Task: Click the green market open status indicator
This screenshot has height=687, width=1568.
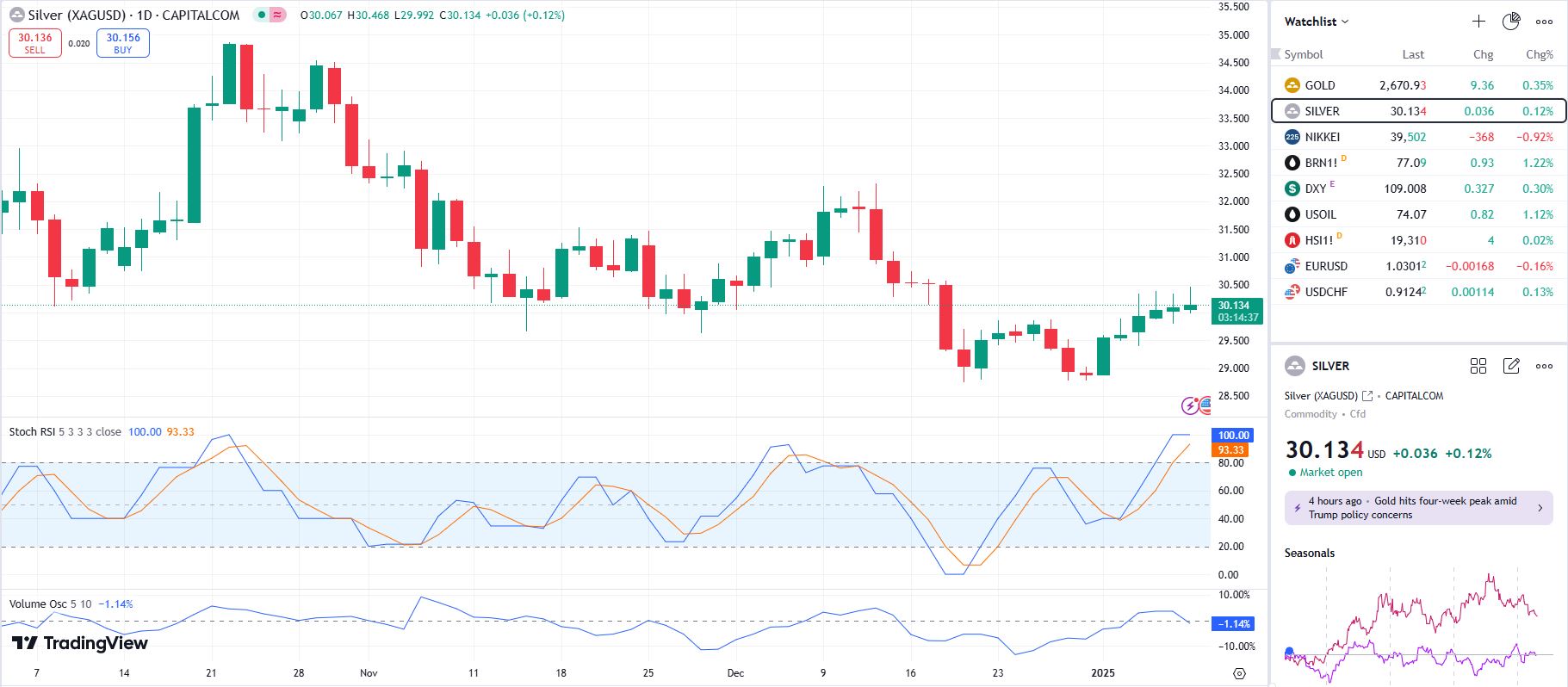Action: click(1292, 473)
